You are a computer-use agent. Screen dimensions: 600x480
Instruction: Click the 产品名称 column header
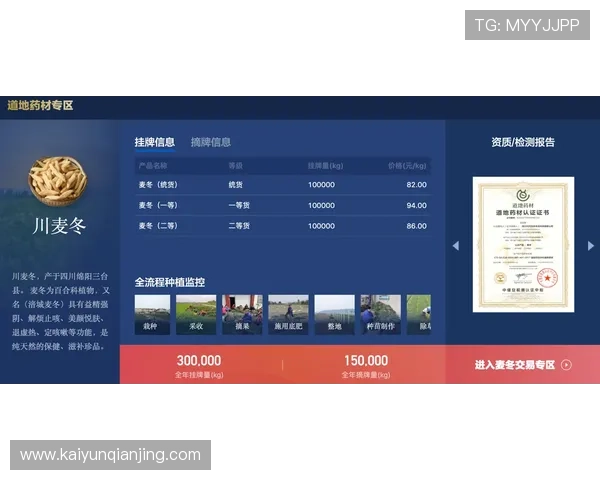[153, 166]
